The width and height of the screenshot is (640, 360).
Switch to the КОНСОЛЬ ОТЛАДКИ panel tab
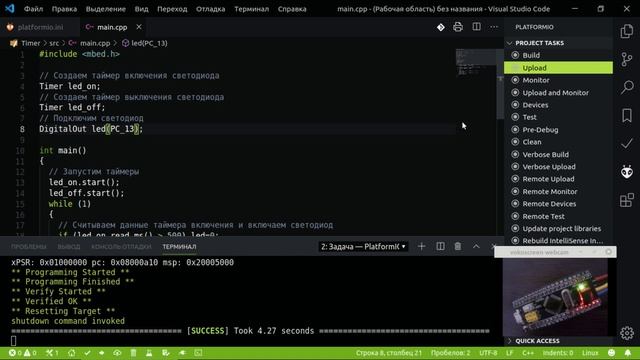point(121,247)
